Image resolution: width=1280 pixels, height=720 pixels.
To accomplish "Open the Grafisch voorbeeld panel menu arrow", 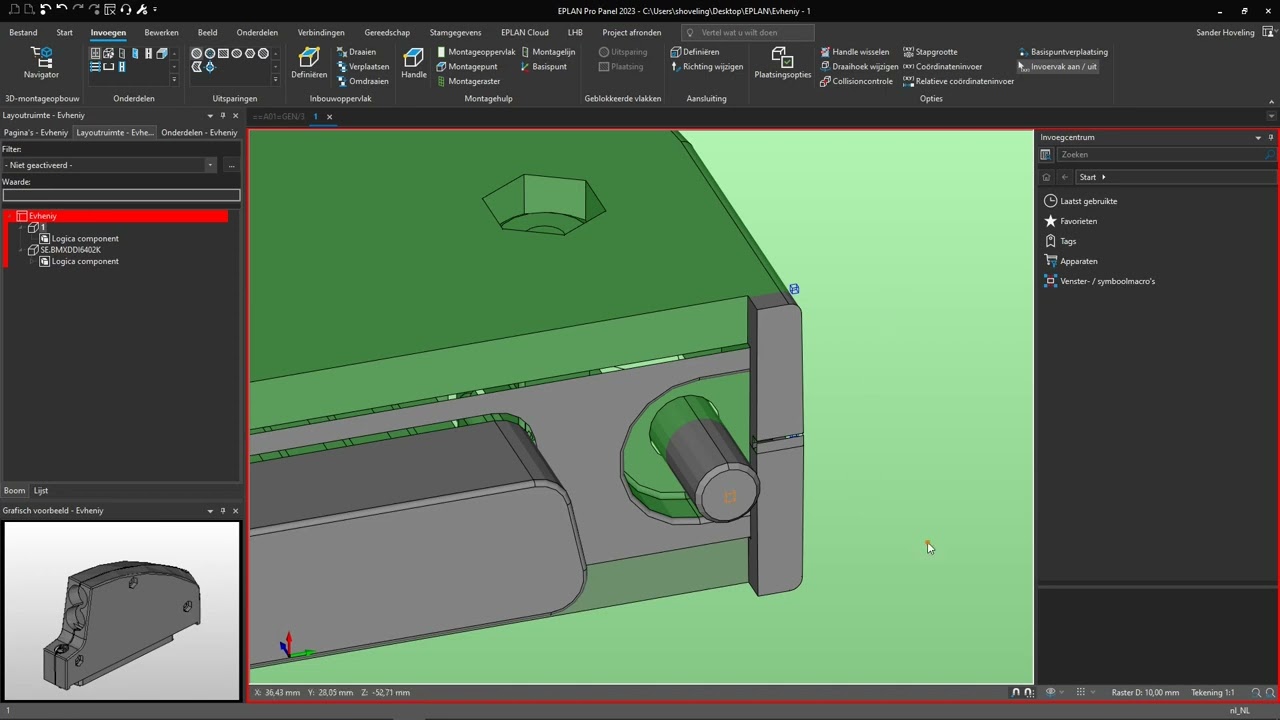I will click(209, 511).
